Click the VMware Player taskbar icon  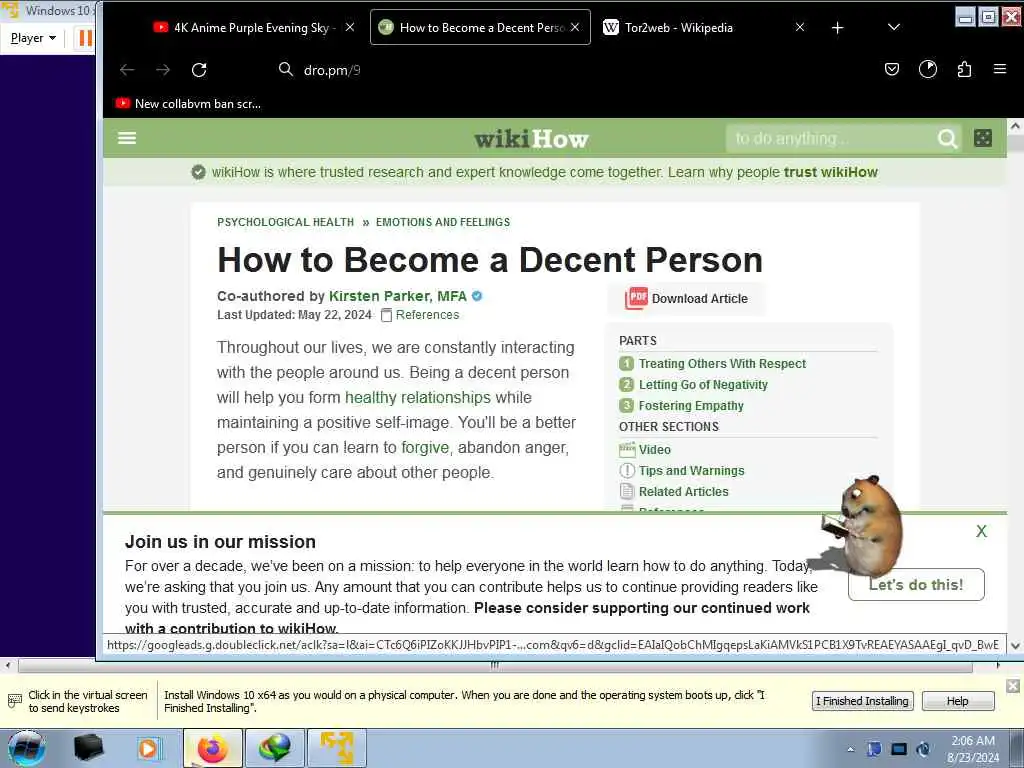[336, 748]
